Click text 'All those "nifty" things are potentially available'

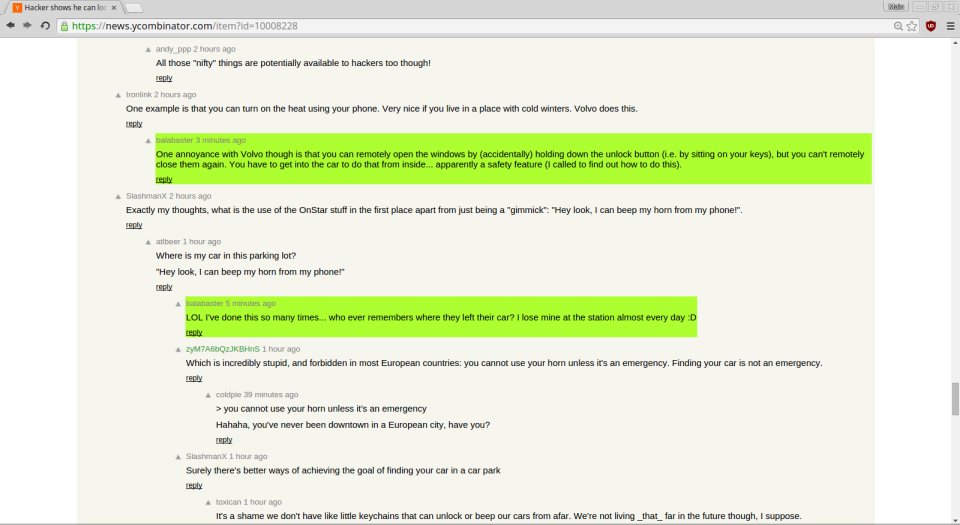[253, 63]
